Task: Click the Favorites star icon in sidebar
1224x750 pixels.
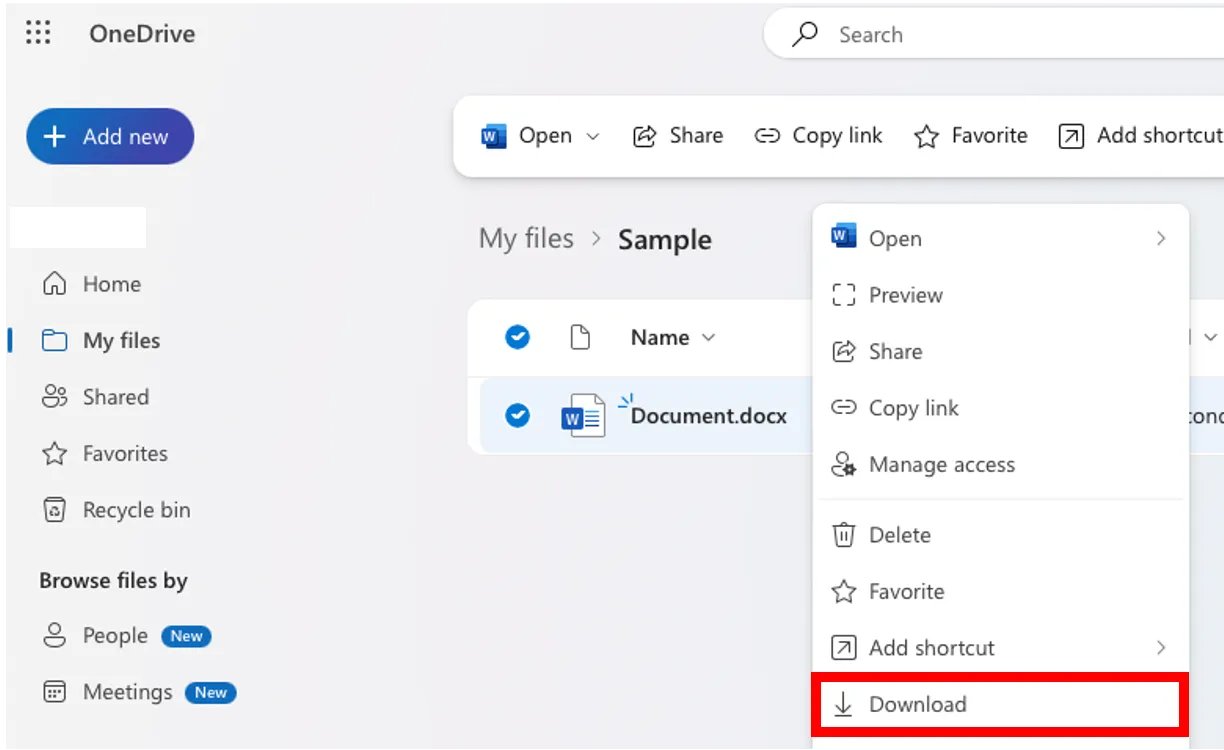Action: [54, 454]
